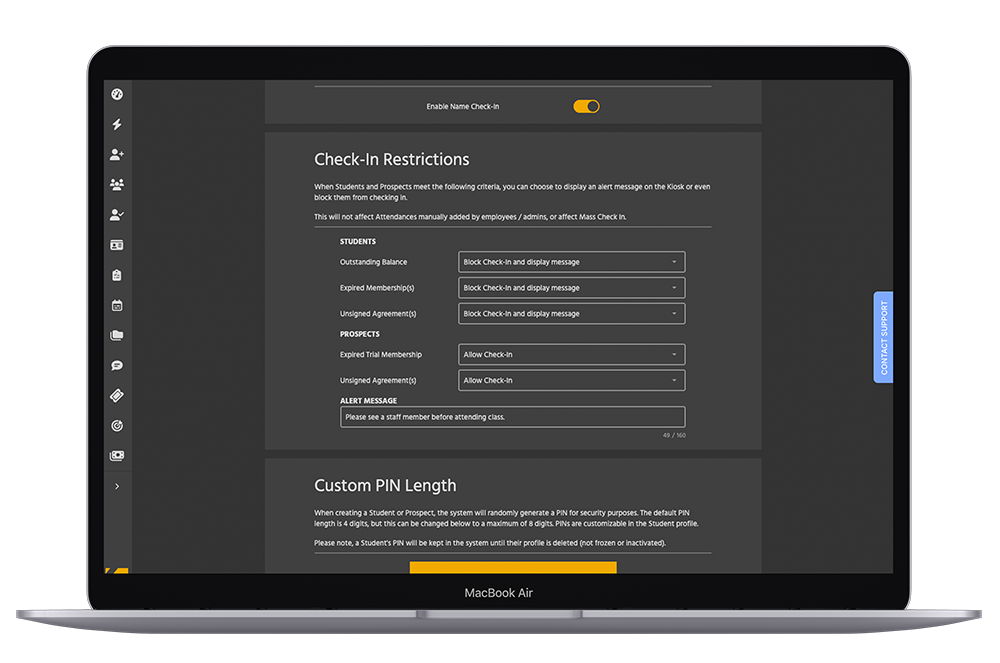
Task: Select the payment card icon in sidebar
Action: point(117,455)
